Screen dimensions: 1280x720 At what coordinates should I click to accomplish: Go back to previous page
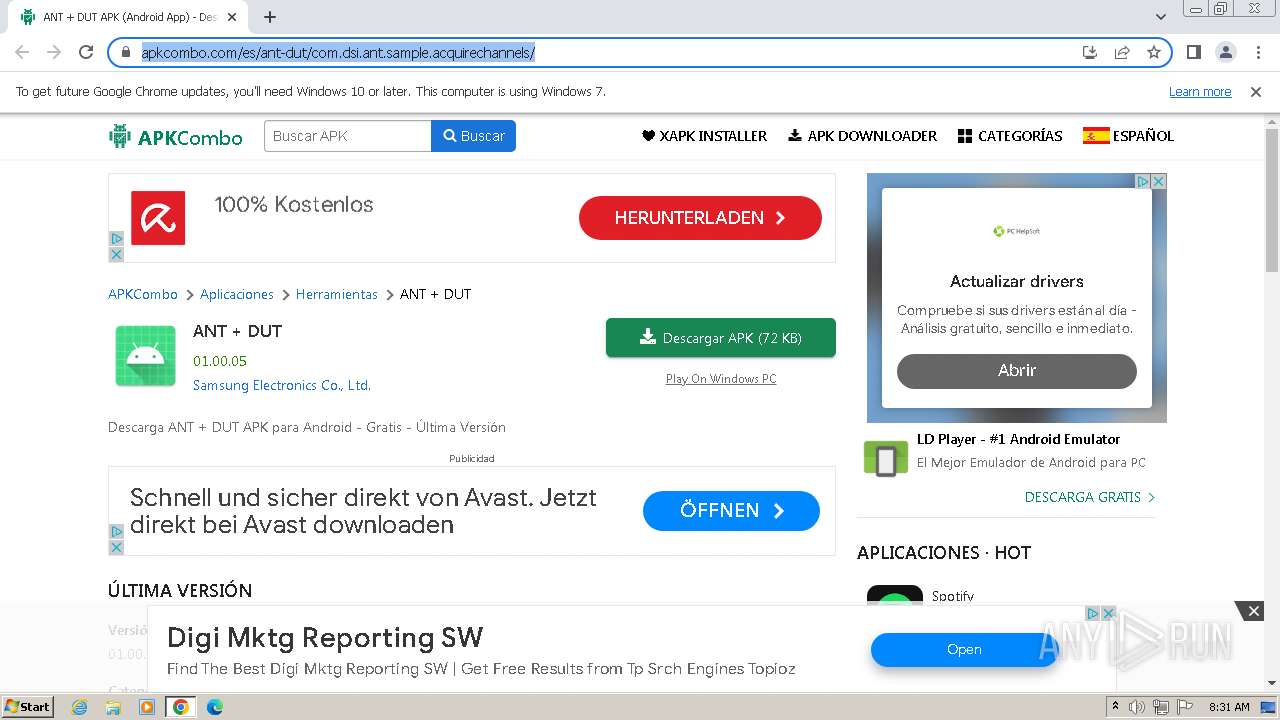tap(22, 52)
